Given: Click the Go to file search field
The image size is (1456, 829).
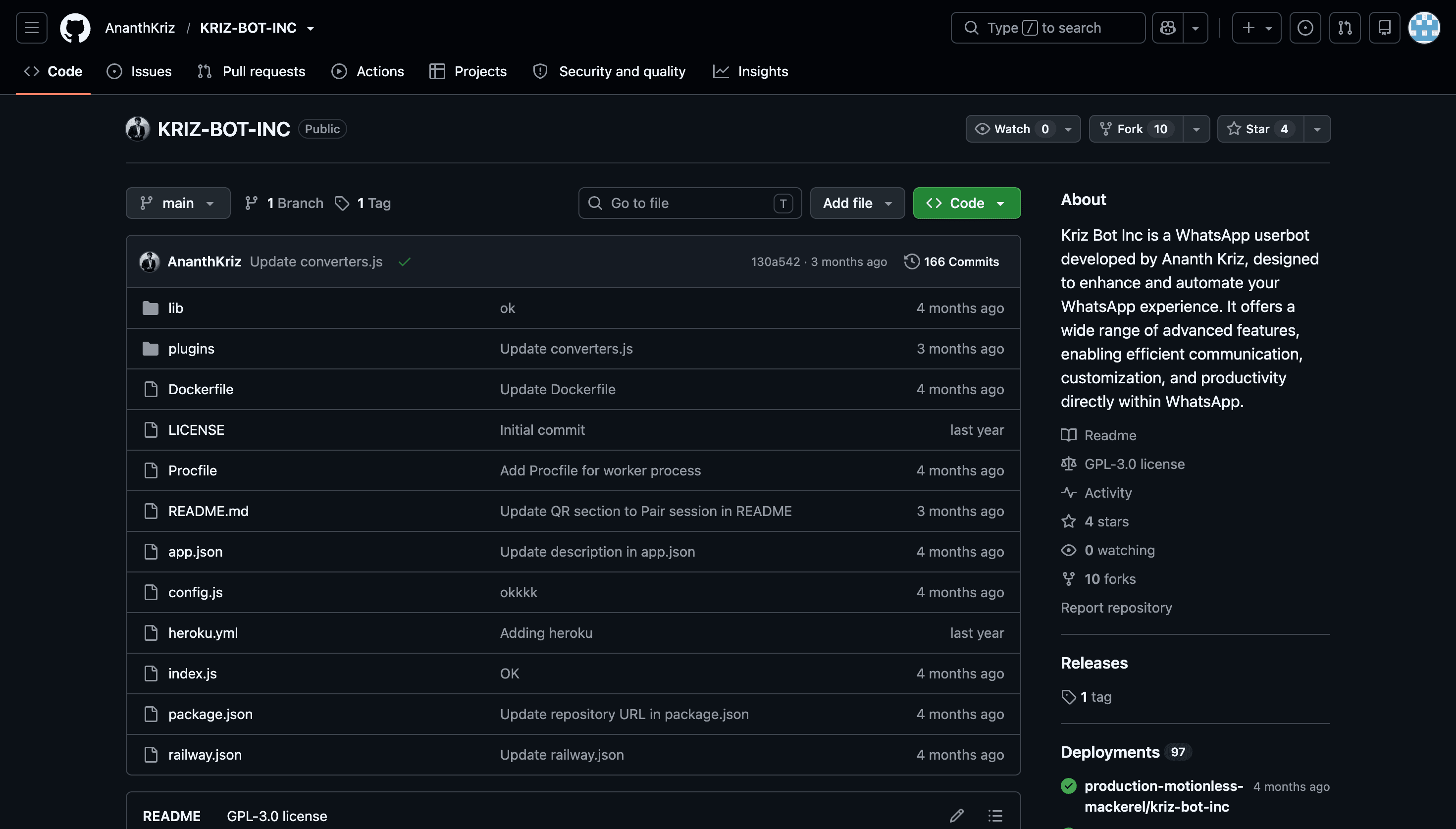Looking at the screenshot, I should (689, 203).
